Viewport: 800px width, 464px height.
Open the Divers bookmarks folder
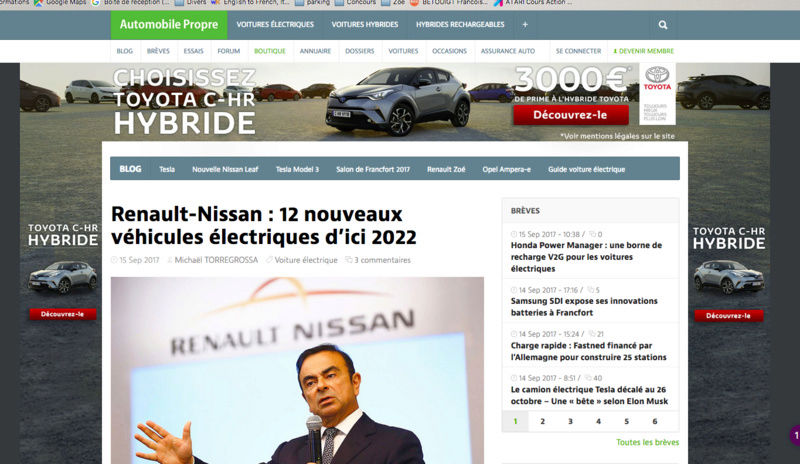point(190,3)
